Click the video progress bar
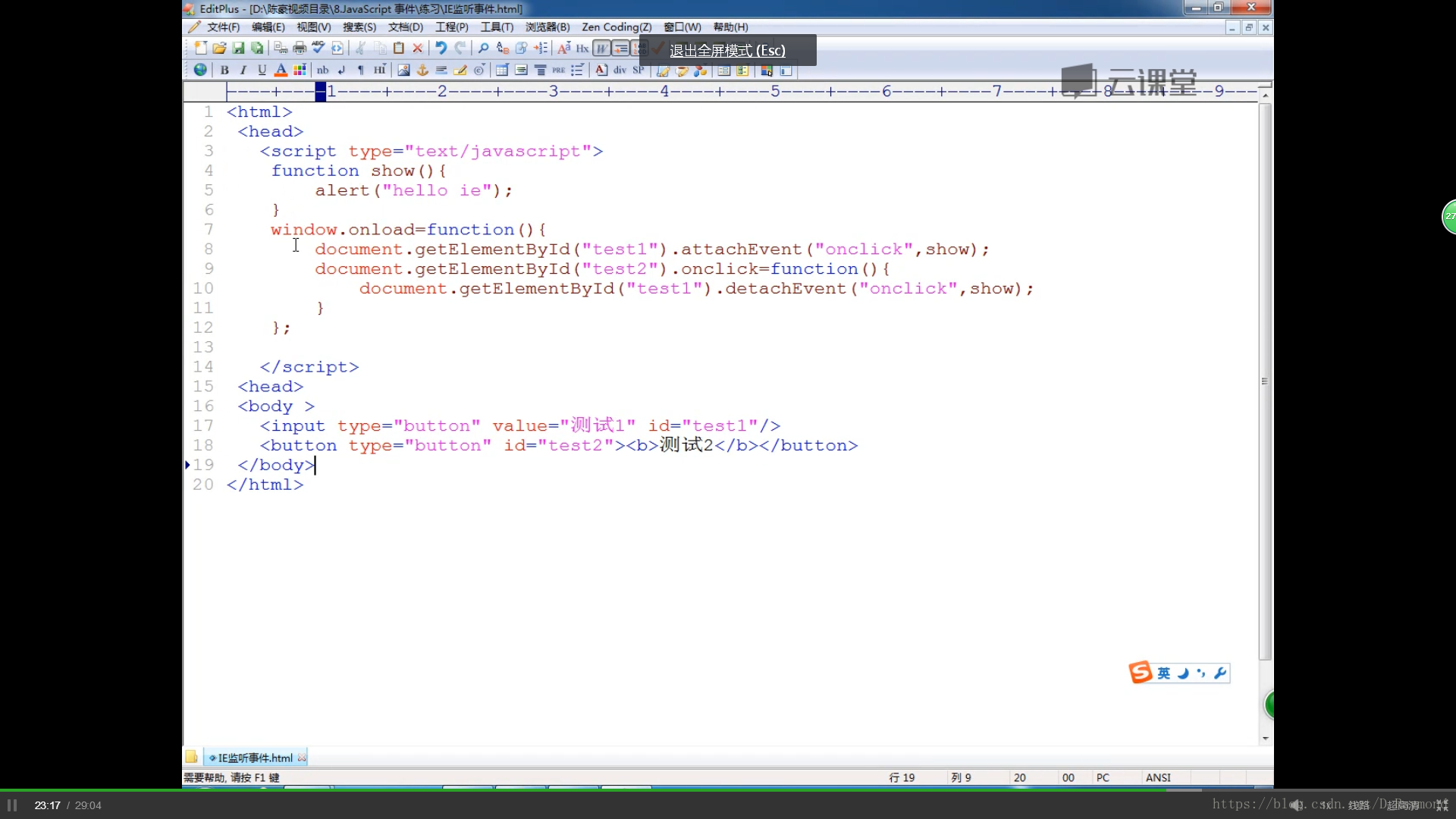This screenshot has width=1456, height=819. click(728, 790)
